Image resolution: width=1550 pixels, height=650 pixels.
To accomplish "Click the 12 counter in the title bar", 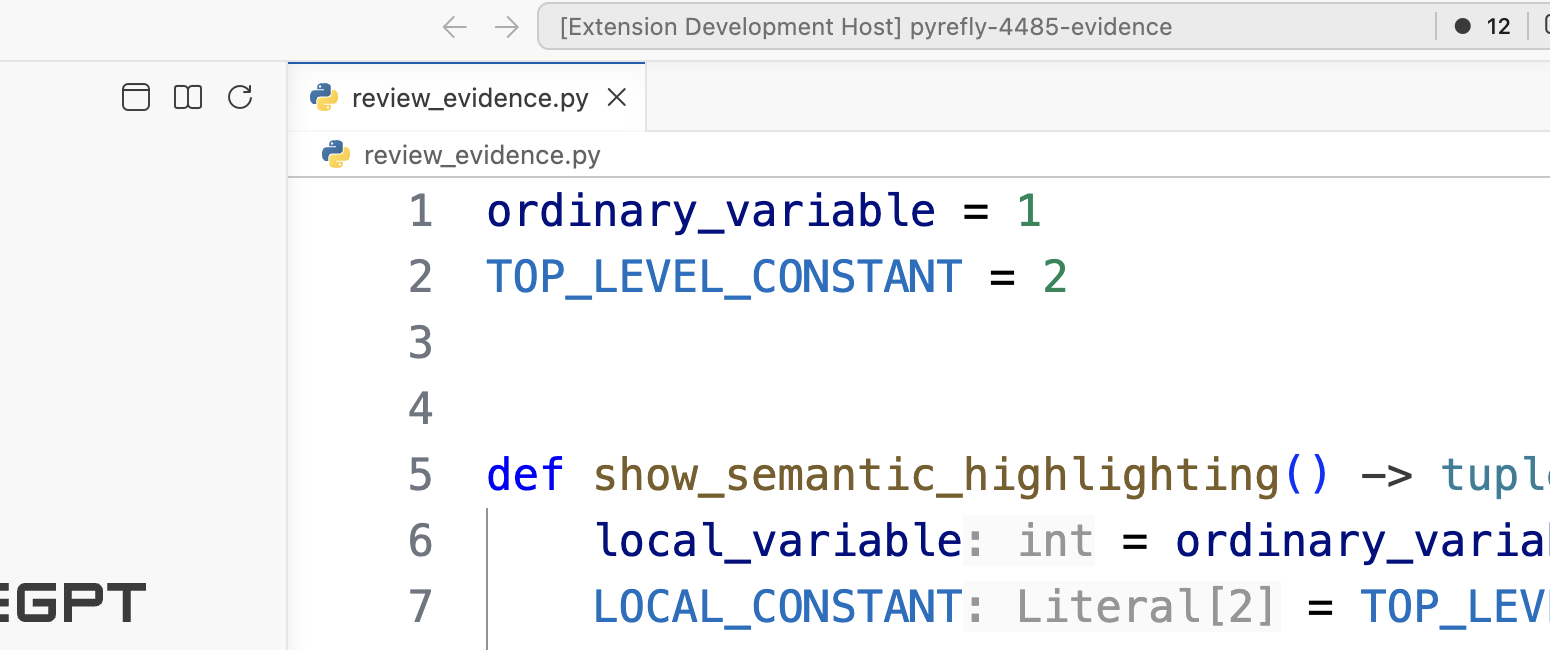I will click(x=1498, y=27).
